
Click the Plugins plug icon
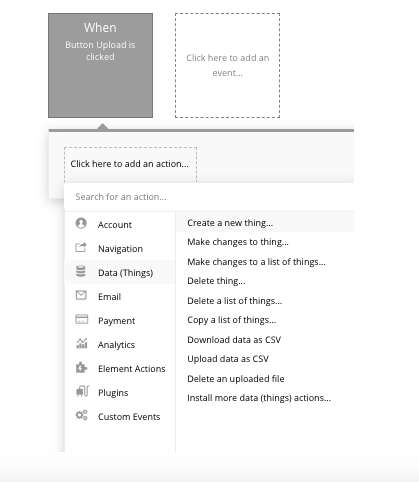coord(82,391)
